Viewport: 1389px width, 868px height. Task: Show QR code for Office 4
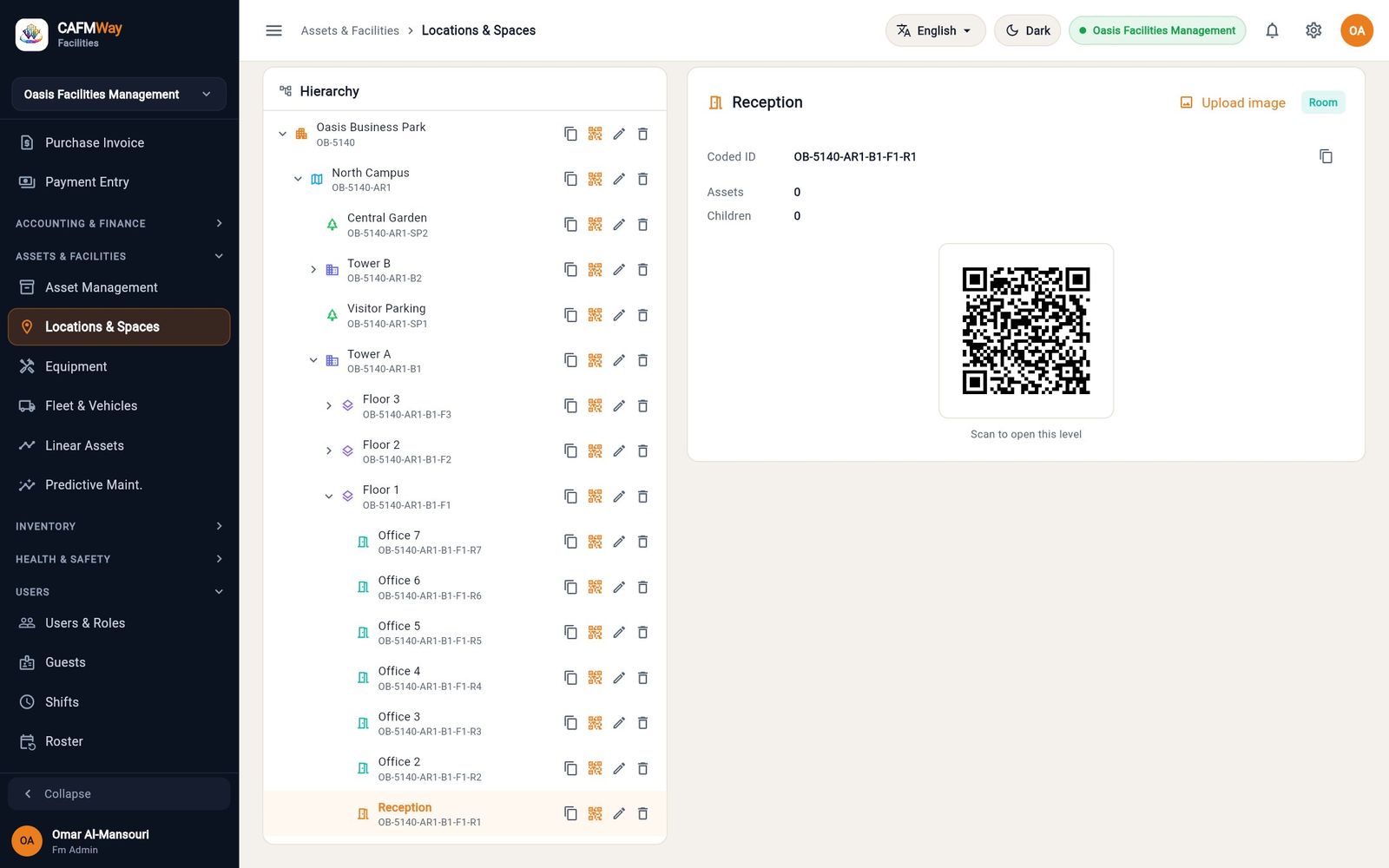click(595, 678)
